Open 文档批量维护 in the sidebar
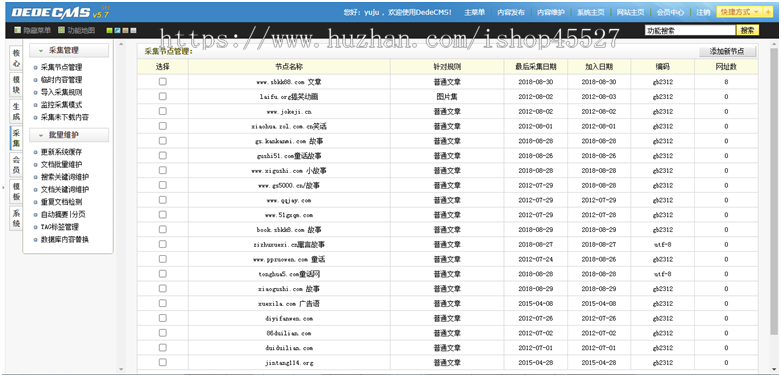The width and height of the screenshot is (781, 377). point(61,164)
